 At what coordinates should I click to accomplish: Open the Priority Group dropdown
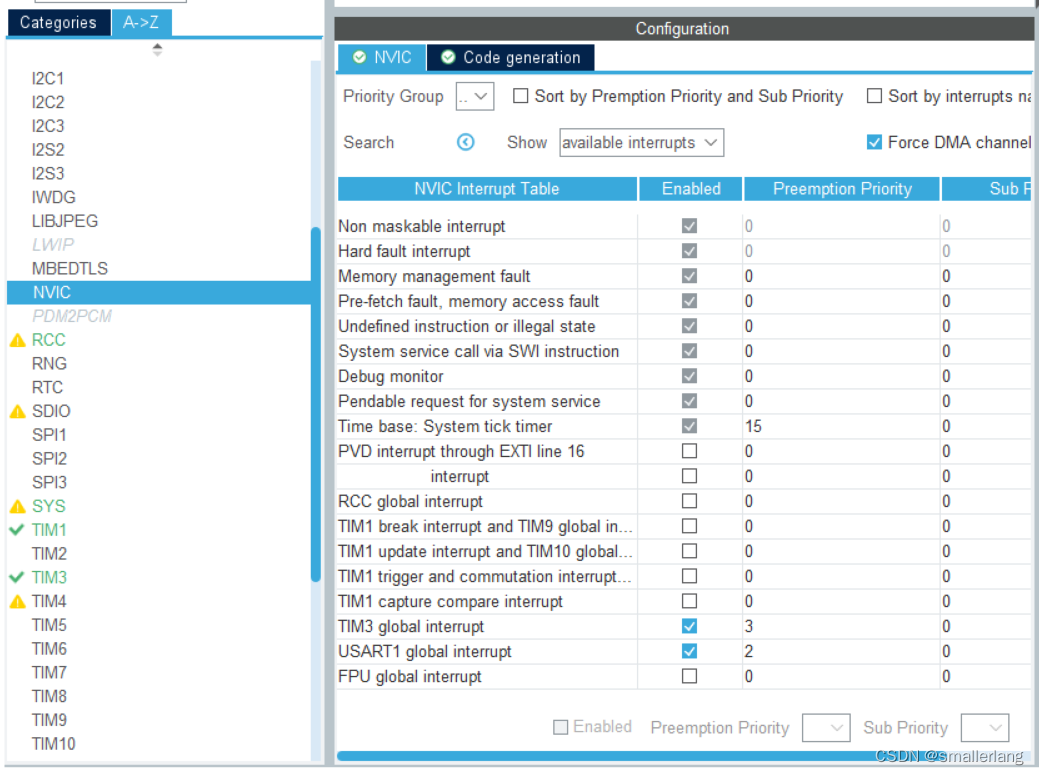474,97
